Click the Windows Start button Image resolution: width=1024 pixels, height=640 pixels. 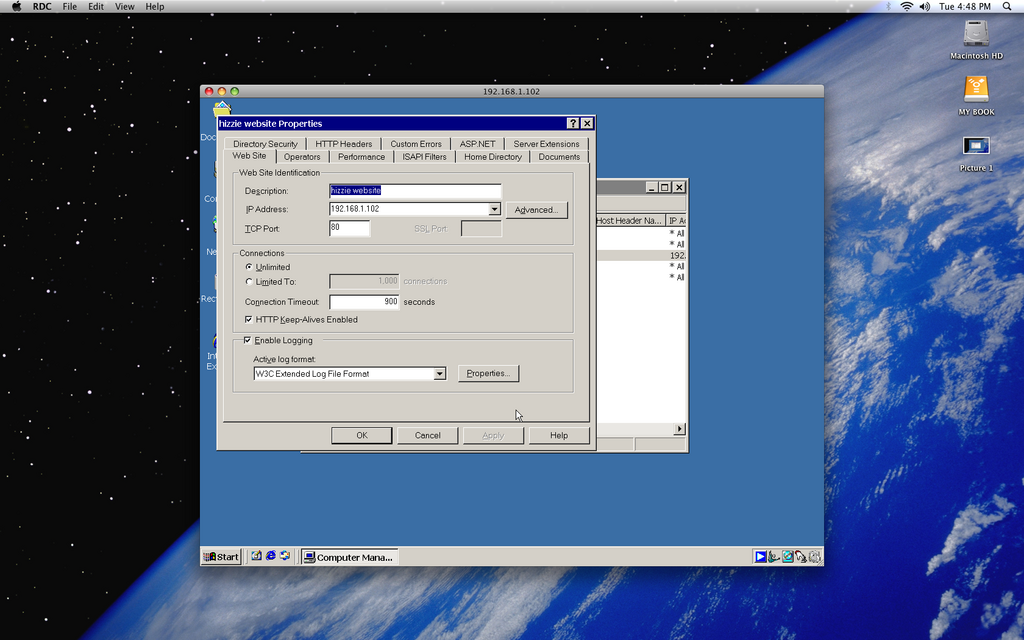pos(221,557)
